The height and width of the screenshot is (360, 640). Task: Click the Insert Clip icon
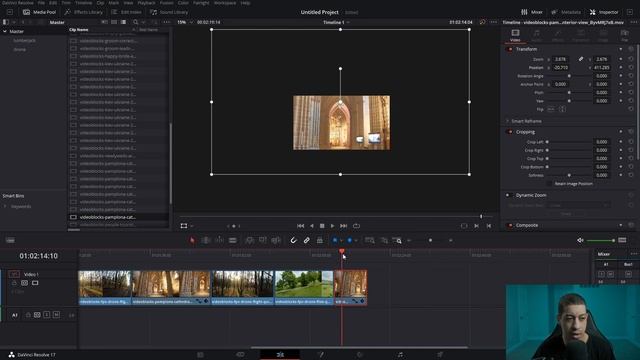click(x=249, y=240)
